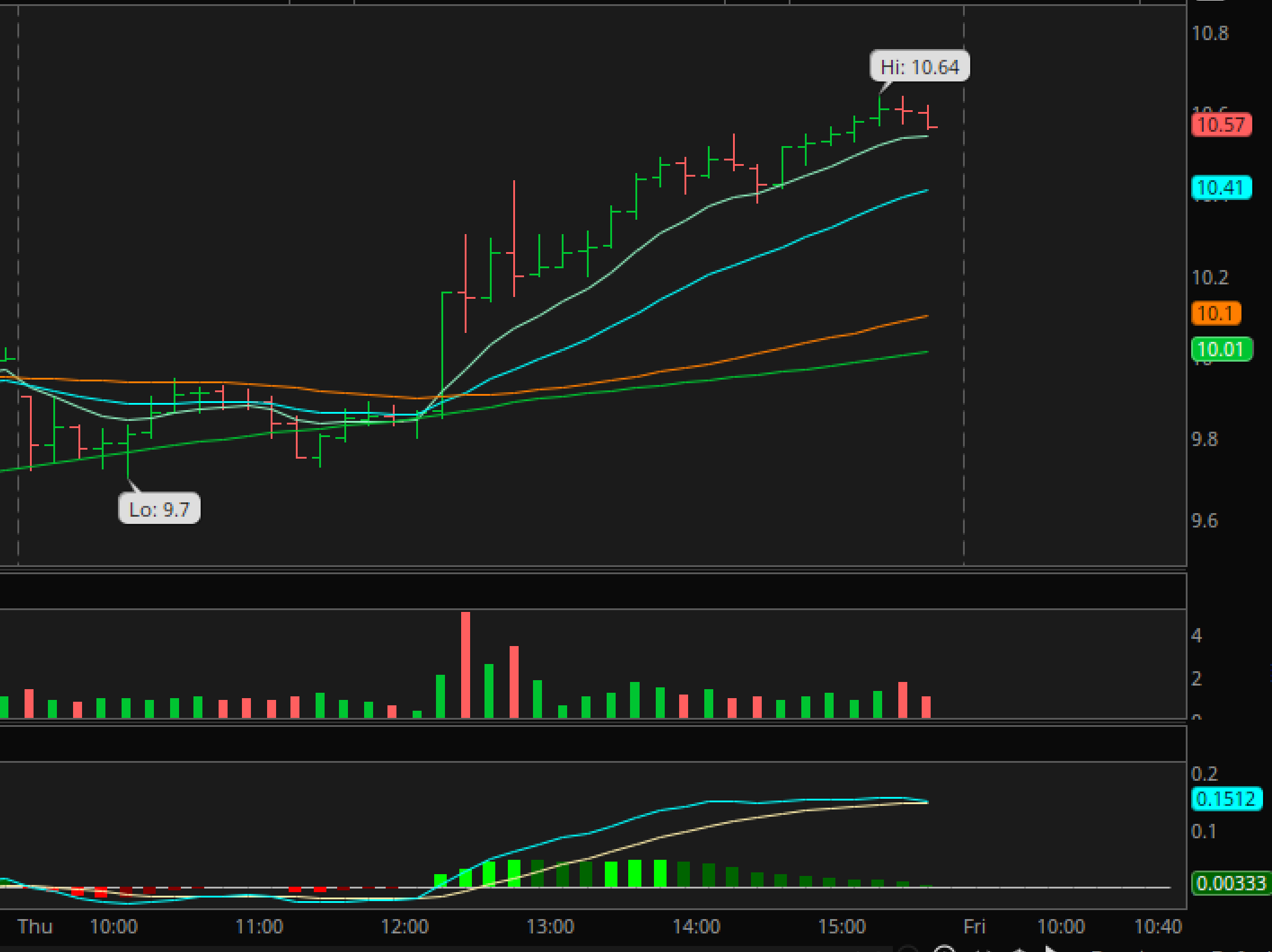Click the green 0.00333 histogram value label
The image size is (1272, 952).
click(x=1231, y=883)
